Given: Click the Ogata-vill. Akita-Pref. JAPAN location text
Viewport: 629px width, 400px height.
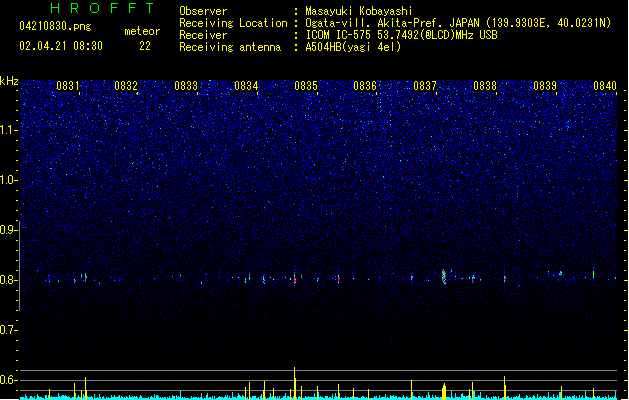Looking at the screenshot, I should click(x=458, y=23).
